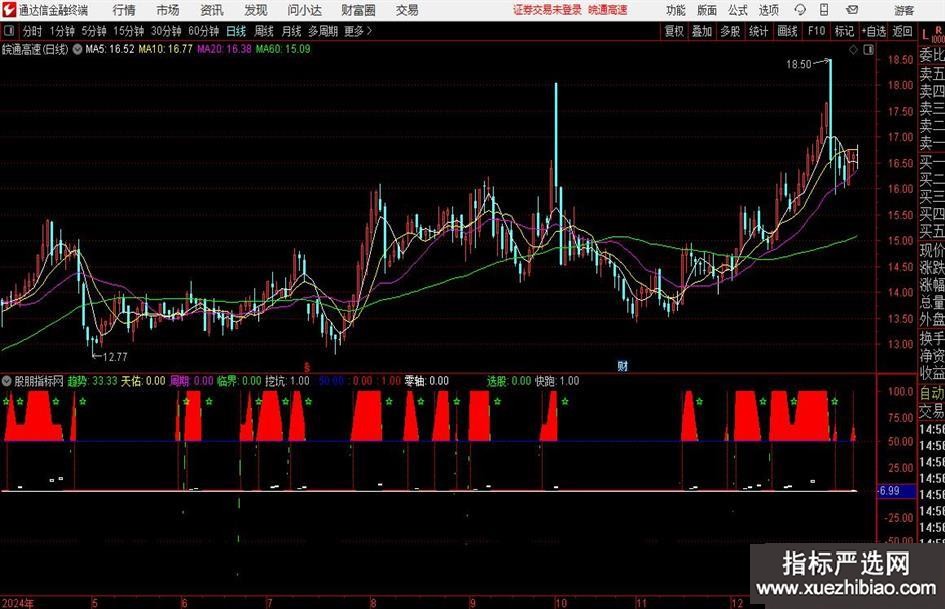Click the mobile phone icon
This screenshot has width=945, height=609.
click(x=824, y=10)
